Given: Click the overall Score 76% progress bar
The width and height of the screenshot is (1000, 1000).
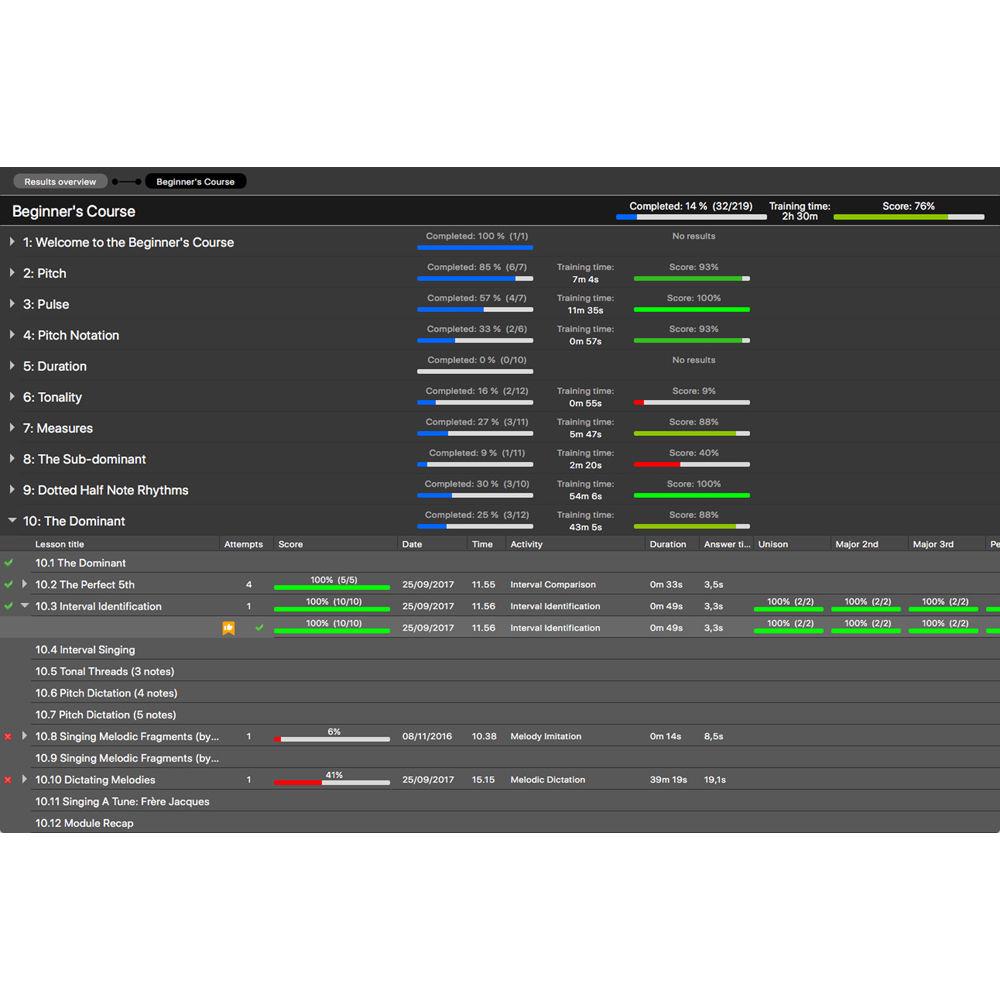Looking at the screenshot, I should click(908, 217).
